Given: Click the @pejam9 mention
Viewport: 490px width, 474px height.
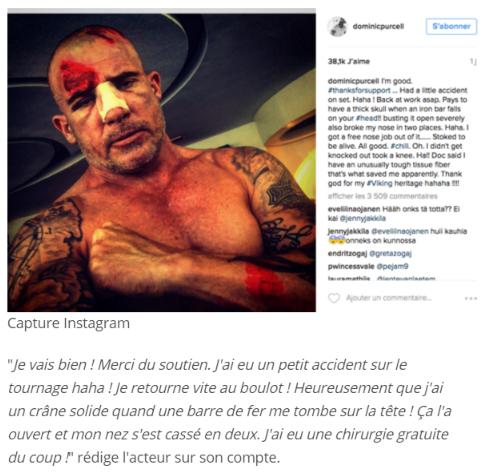Looking at the screenshot, I should pos(392,266).
